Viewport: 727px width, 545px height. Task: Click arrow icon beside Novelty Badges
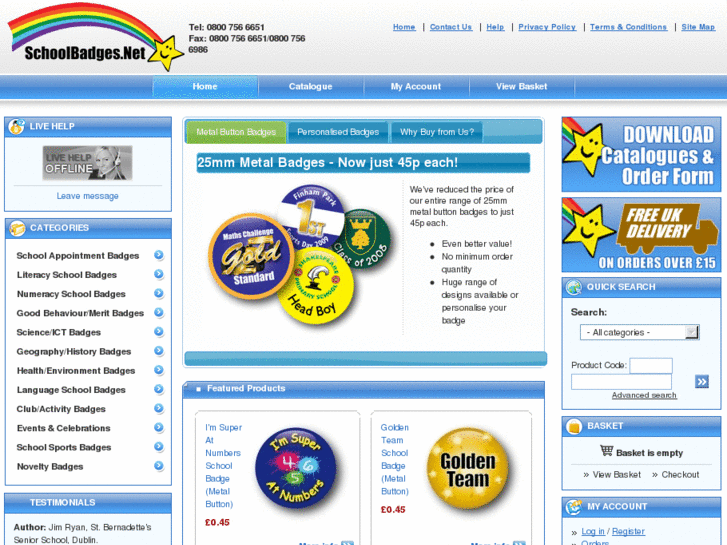coord(159,466)
